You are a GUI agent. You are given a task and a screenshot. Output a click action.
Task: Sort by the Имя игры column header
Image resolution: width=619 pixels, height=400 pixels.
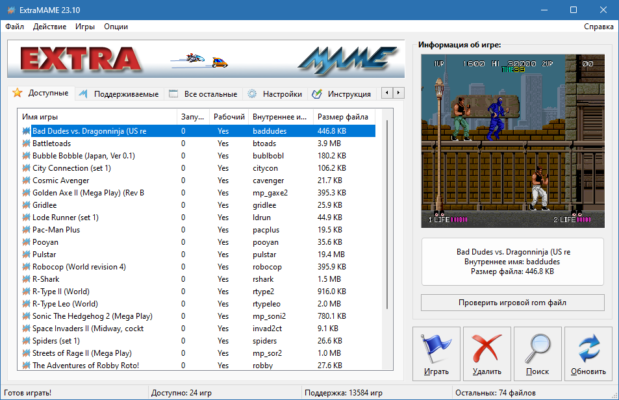[95, 116]
